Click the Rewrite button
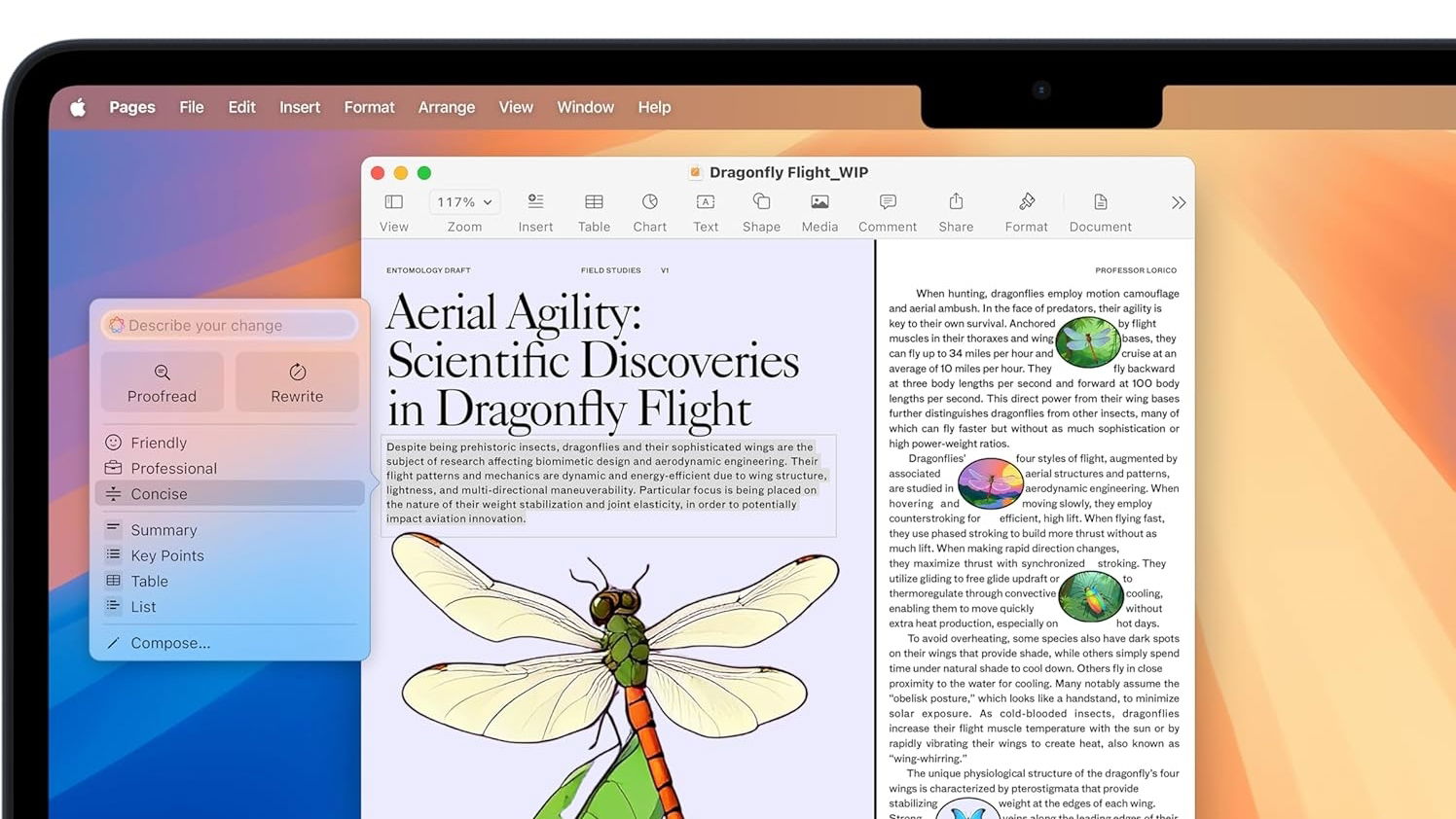 297,382
